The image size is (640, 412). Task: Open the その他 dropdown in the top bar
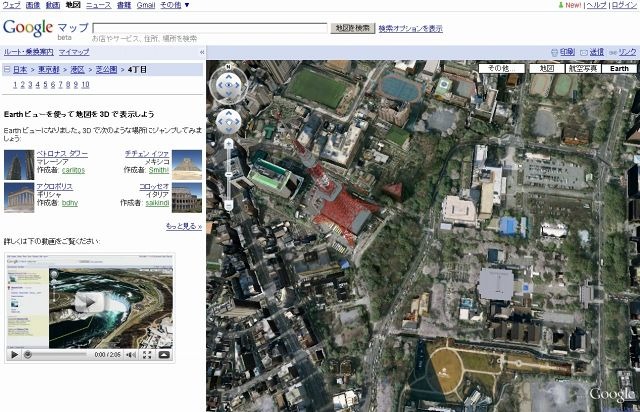pos(175,5)
